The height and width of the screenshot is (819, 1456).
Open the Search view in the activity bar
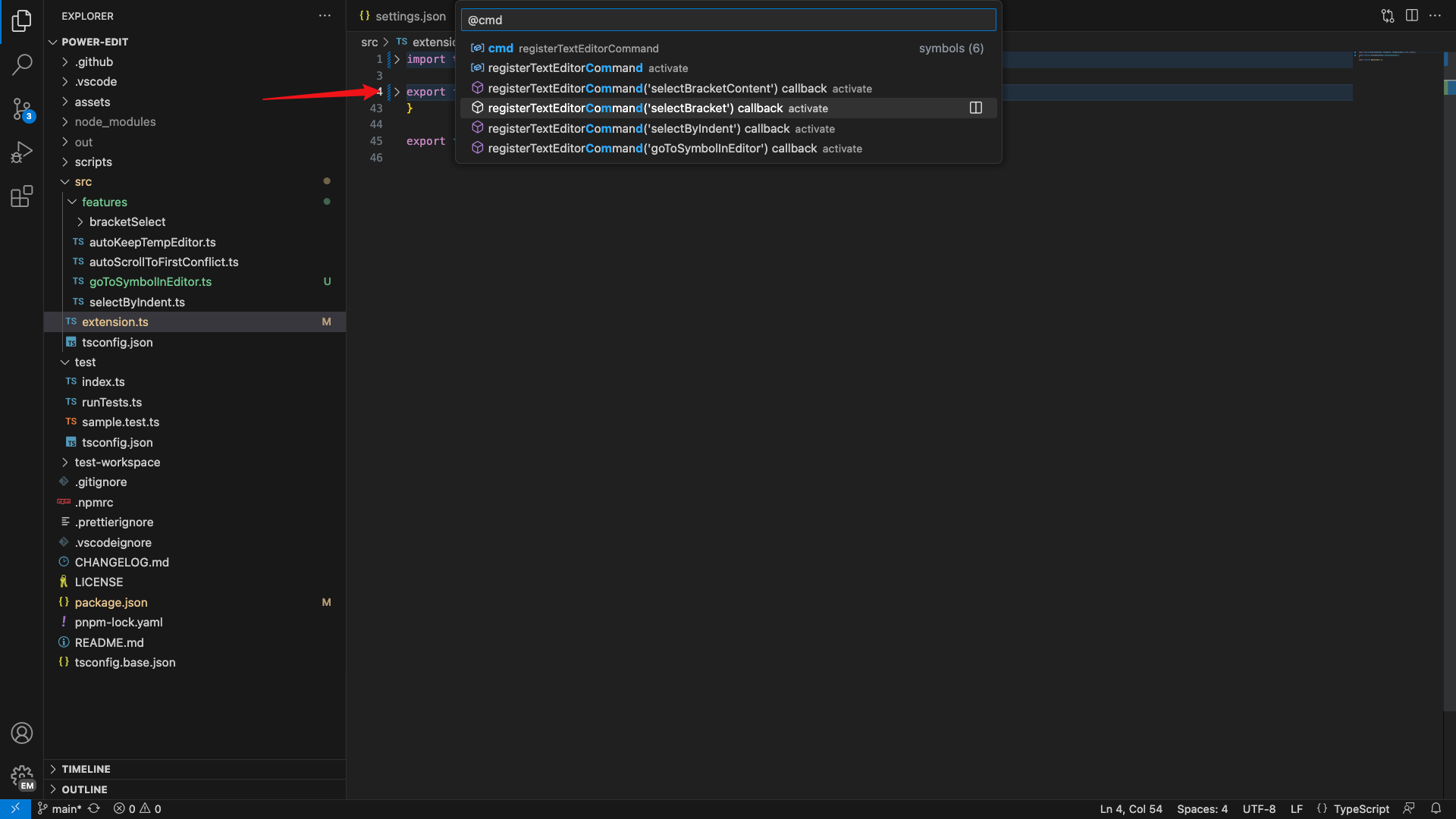coord(22,65)
